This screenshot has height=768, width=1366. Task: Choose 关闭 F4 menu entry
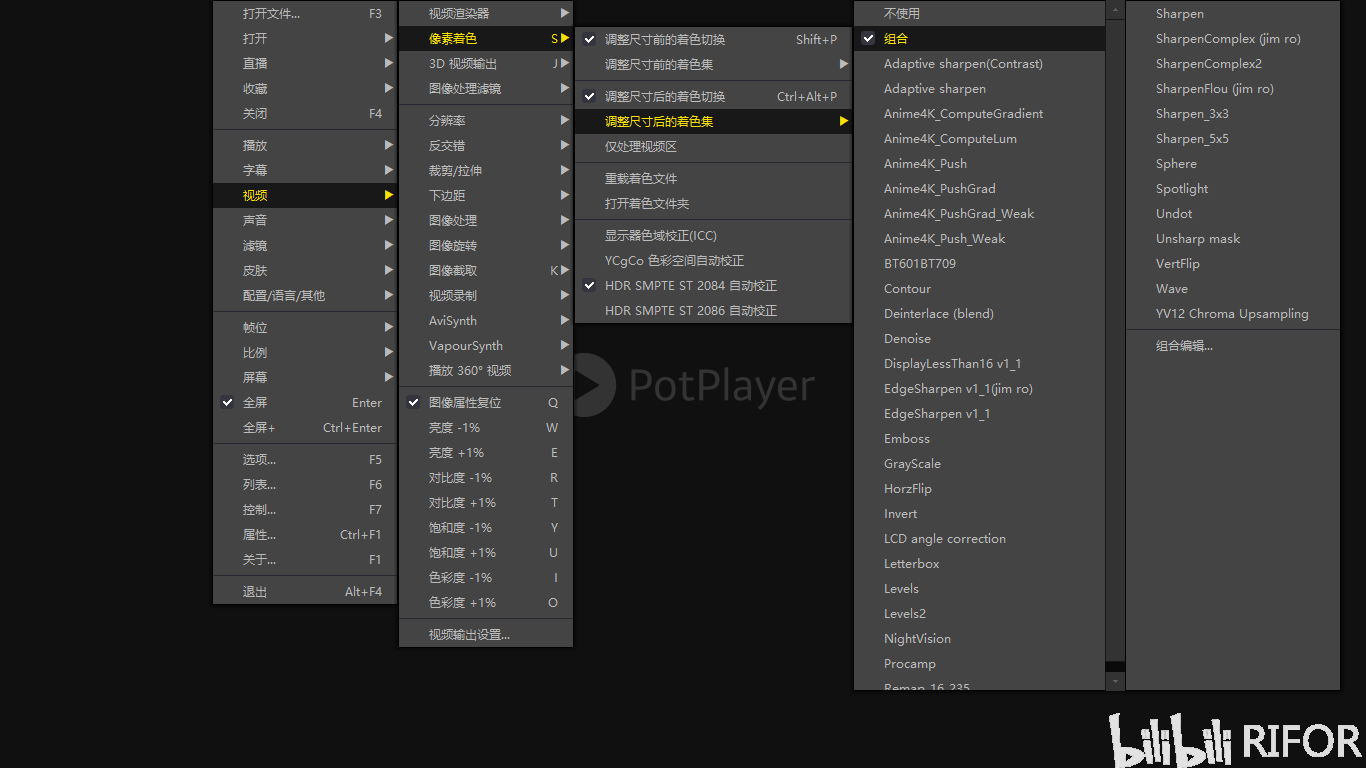(305, 113)
